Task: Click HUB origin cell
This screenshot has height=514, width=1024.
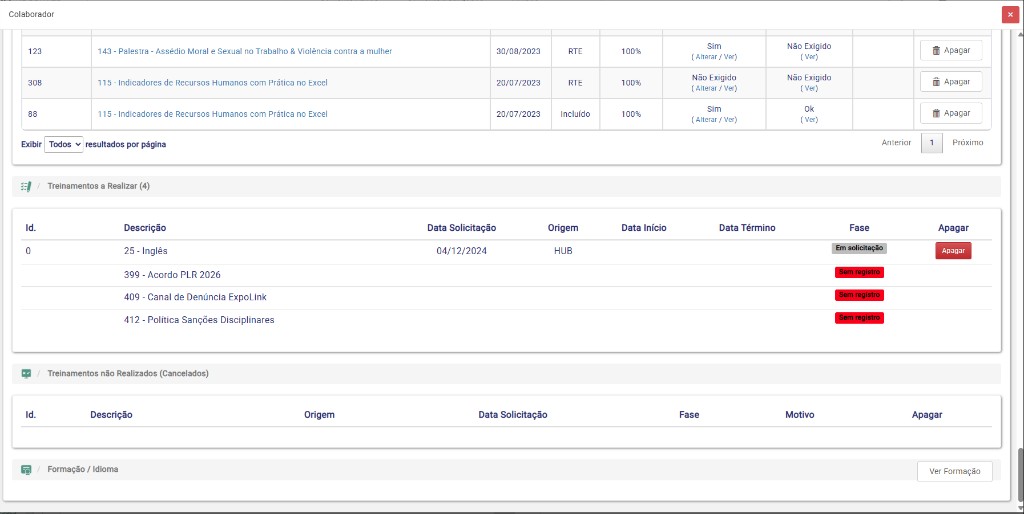Action: point(563,251)
